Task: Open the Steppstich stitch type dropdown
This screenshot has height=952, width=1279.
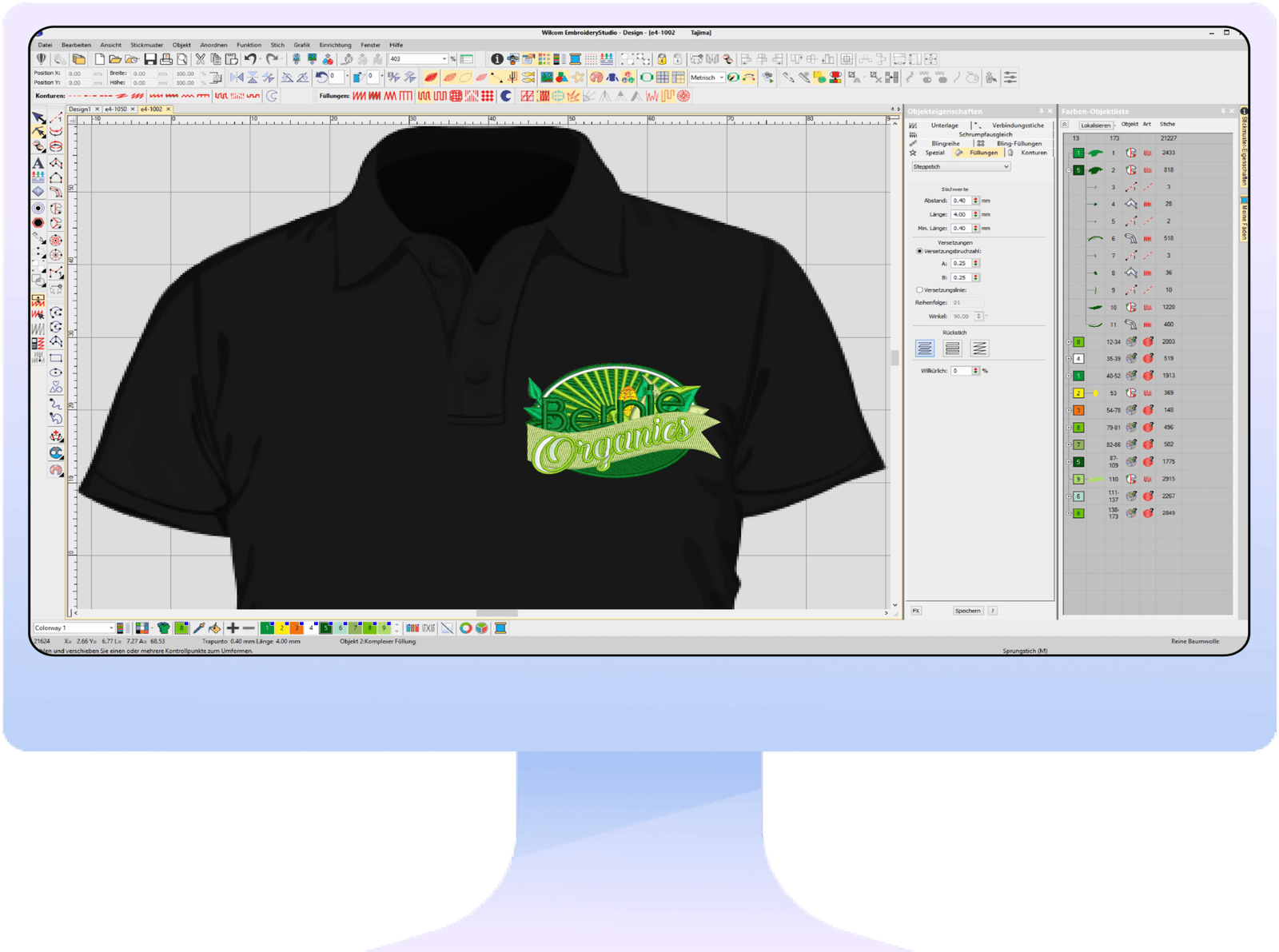Action: point(961,167)
